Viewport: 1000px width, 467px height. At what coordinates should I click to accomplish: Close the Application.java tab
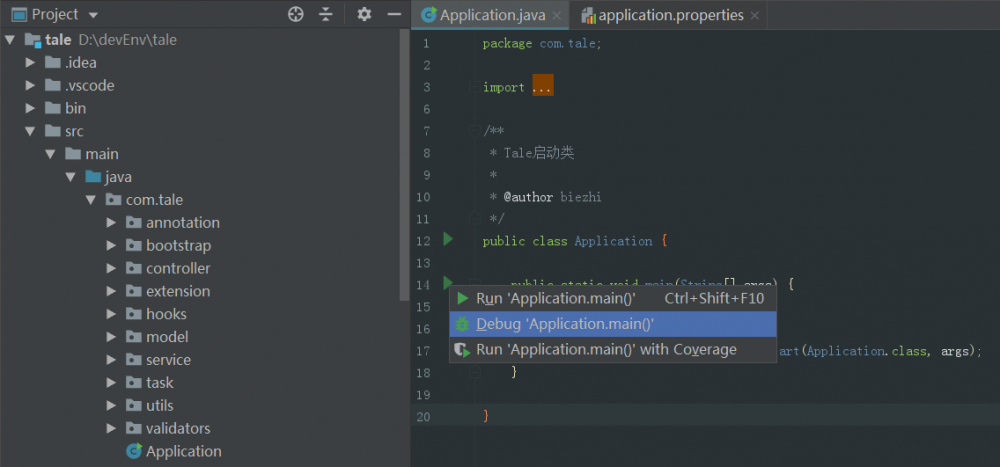click(x=557, y=16)
